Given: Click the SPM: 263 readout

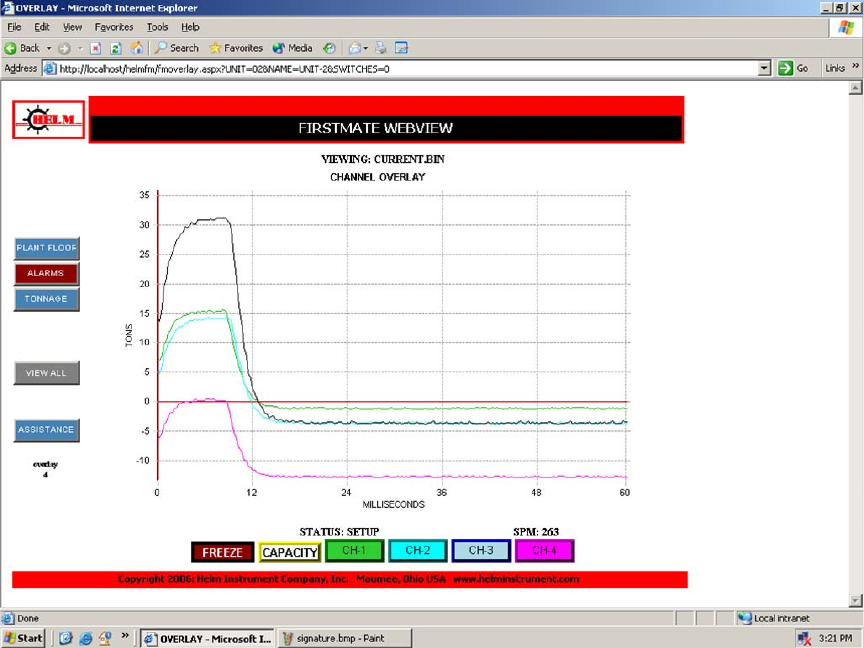Looking at the screenshot, I should coord(536,532).
